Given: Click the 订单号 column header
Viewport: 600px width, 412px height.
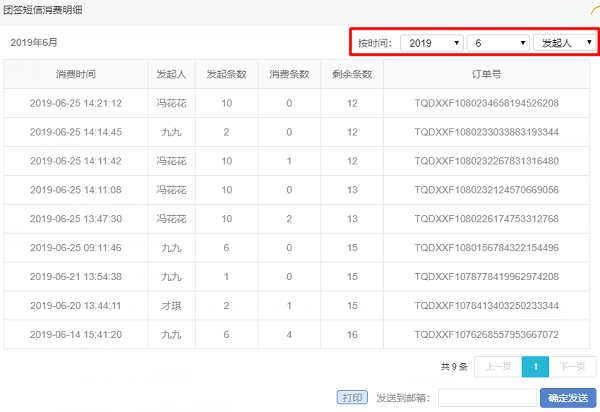Looking at the screenshot, I should [x=486, y=74].
